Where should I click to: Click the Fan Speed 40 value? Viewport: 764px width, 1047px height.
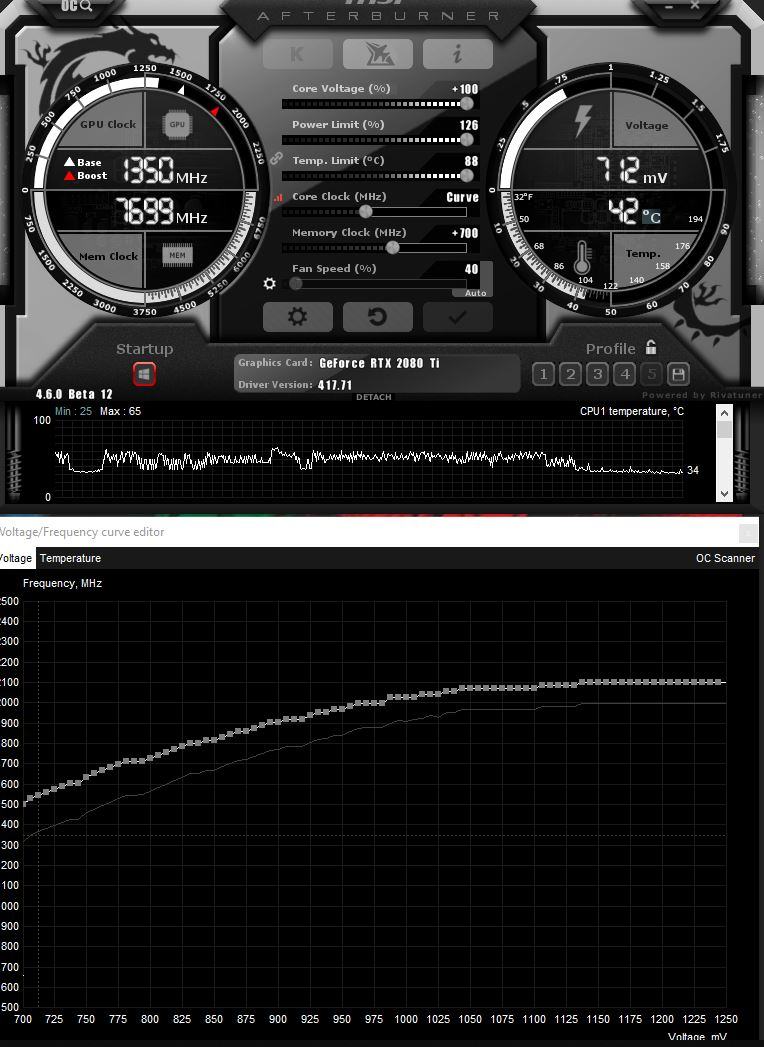click(471, 269)
